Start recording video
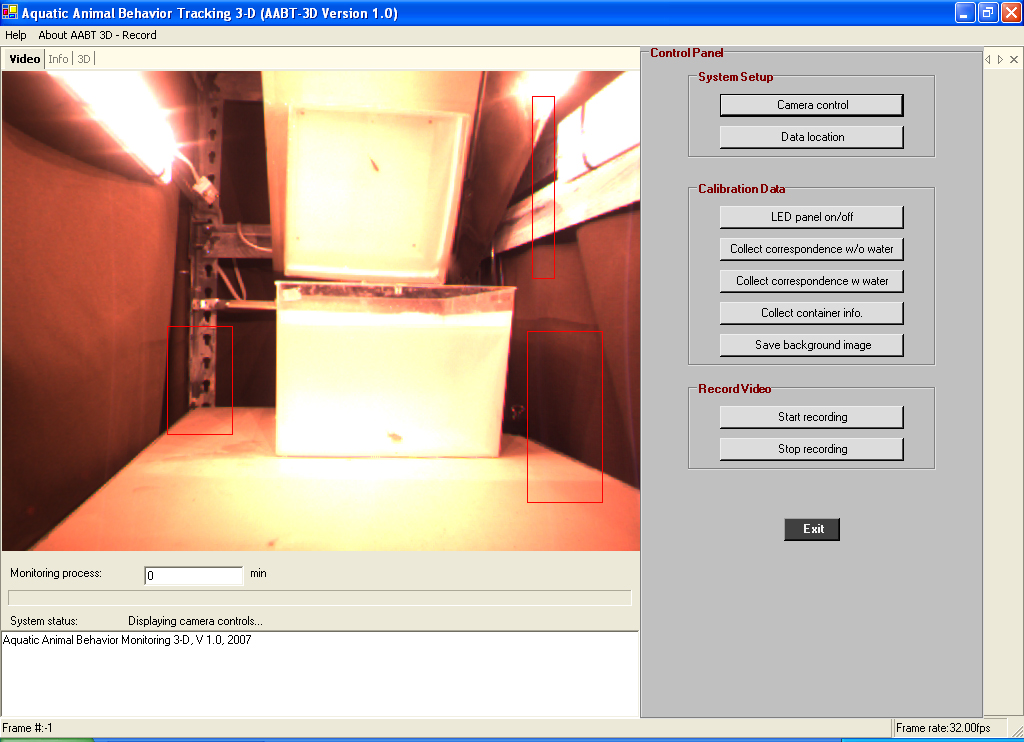This screenshot has height=742, width=1024. point(812,417)
